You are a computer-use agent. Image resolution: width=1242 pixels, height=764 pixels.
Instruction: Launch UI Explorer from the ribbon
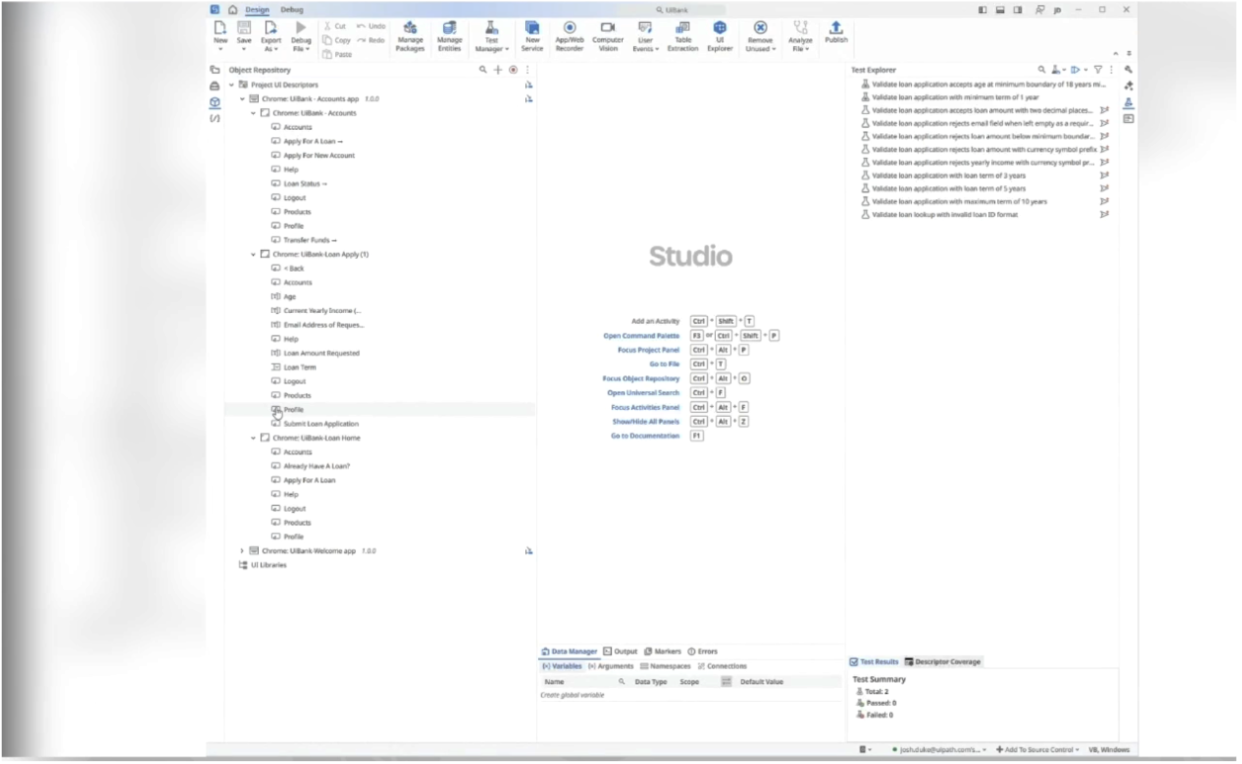pyautogui.click(x=720, y=35)
